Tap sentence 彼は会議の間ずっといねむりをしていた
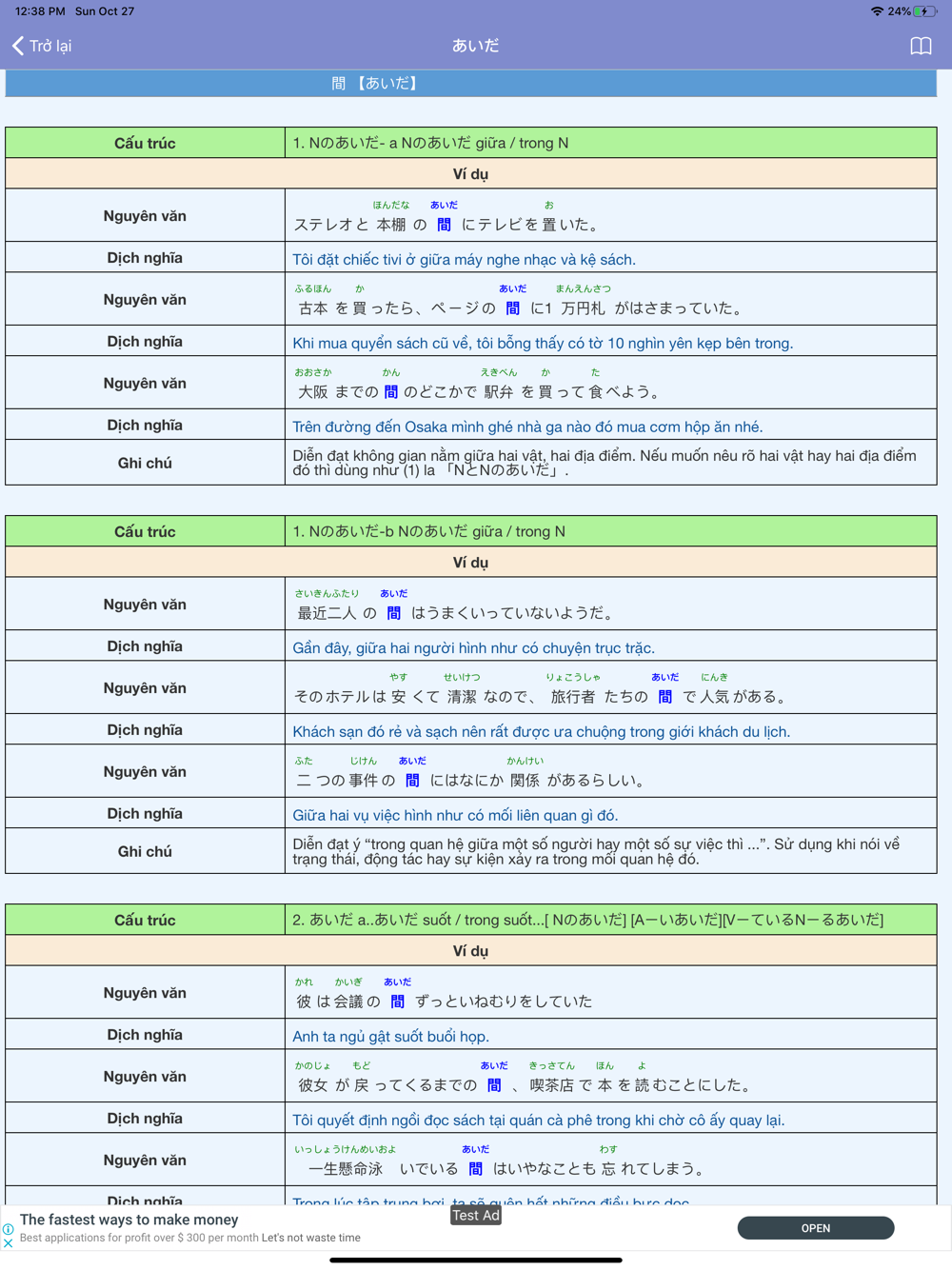Screen dimensions: 952x1270 (445, 1002)
